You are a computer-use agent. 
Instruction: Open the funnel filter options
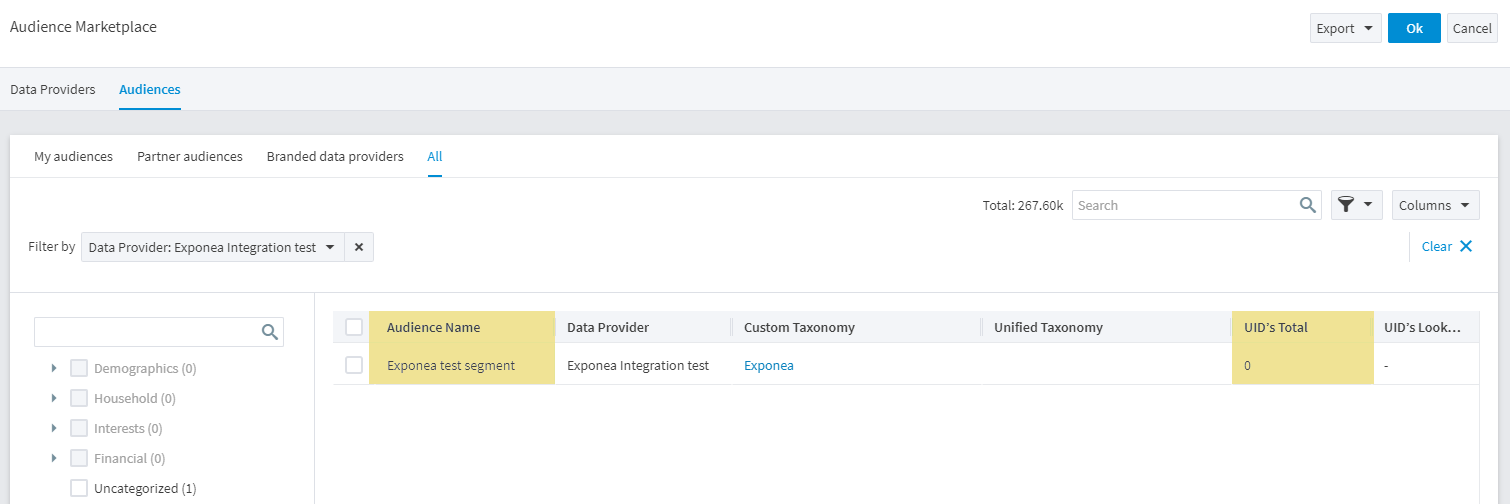click(x=1356, y=205)
